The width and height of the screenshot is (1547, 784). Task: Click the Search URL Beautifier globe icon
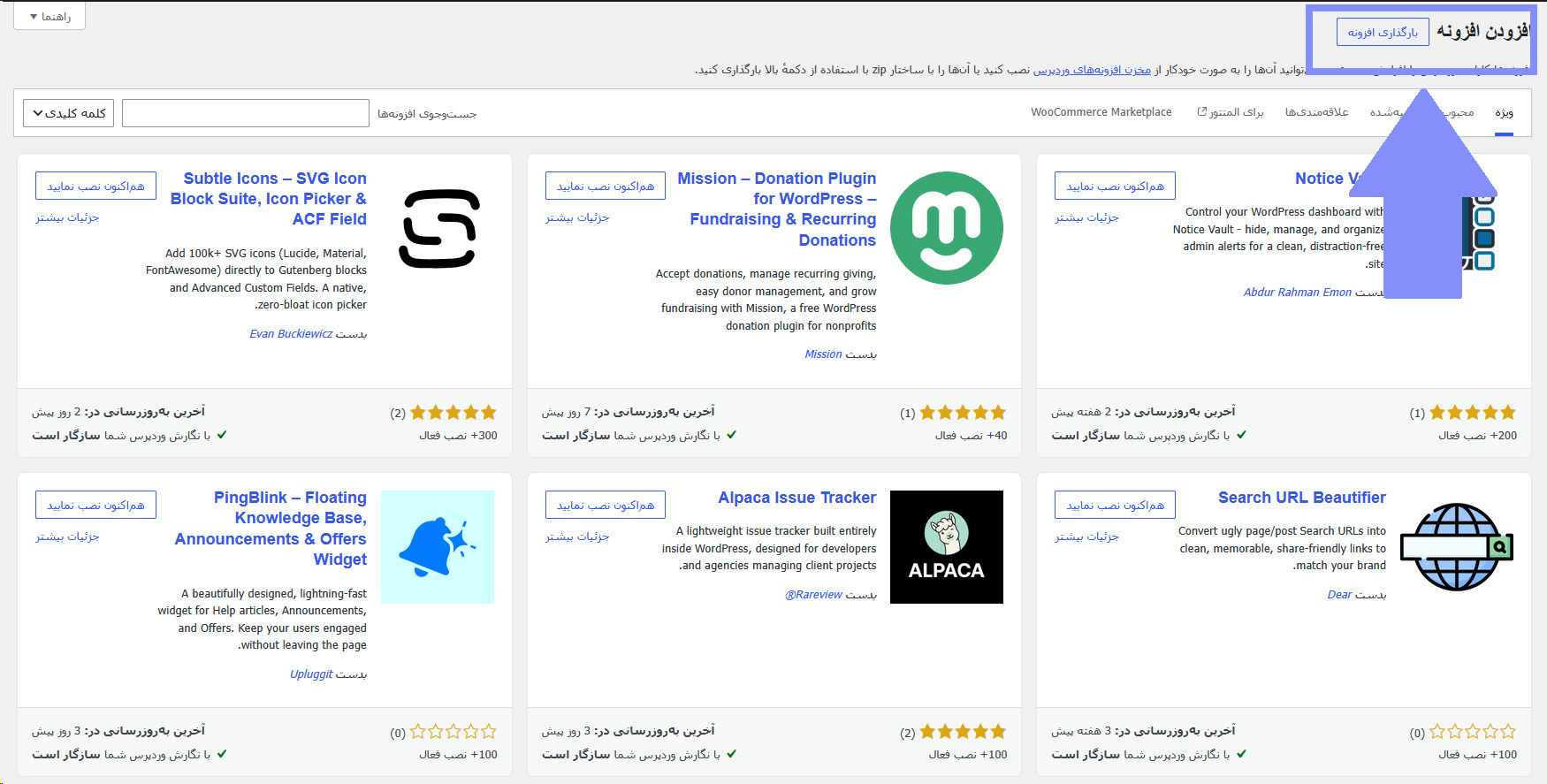pos(1457,547)
